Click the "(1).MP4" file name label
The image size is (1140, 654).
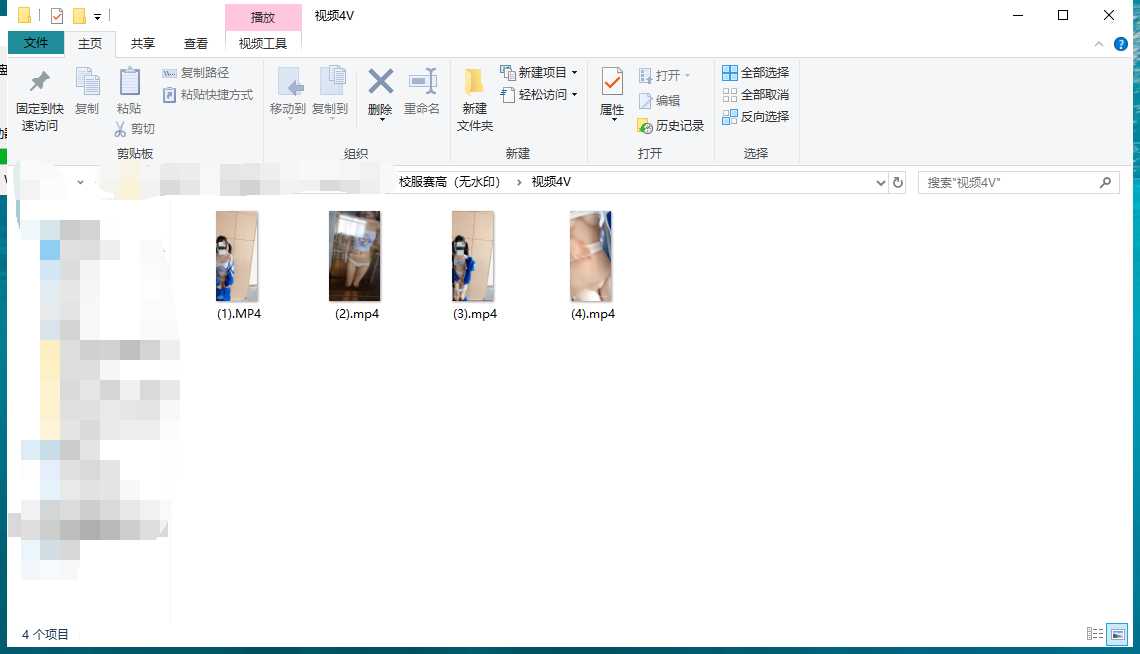[239, 314]
